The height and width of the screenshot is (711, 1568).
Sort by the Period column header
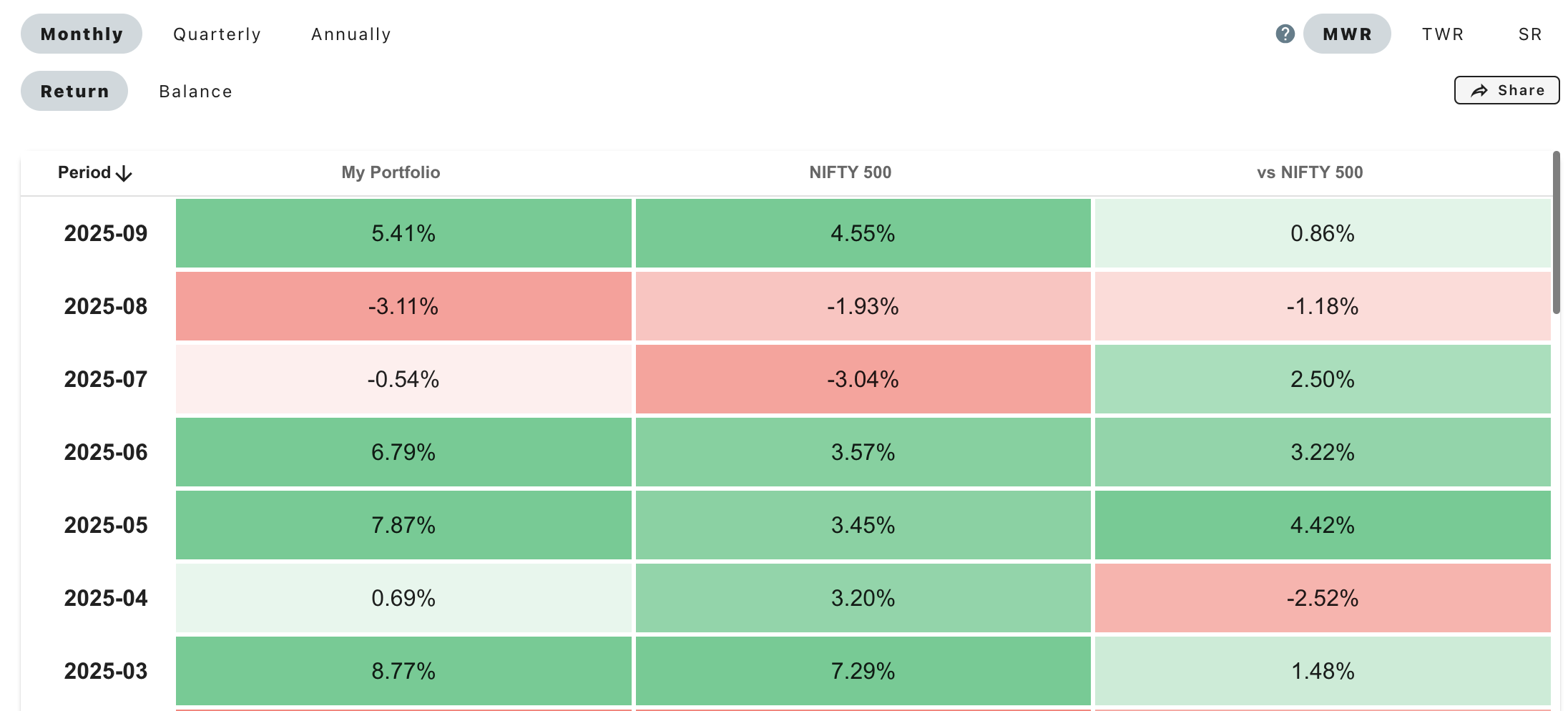coord(84,172)
